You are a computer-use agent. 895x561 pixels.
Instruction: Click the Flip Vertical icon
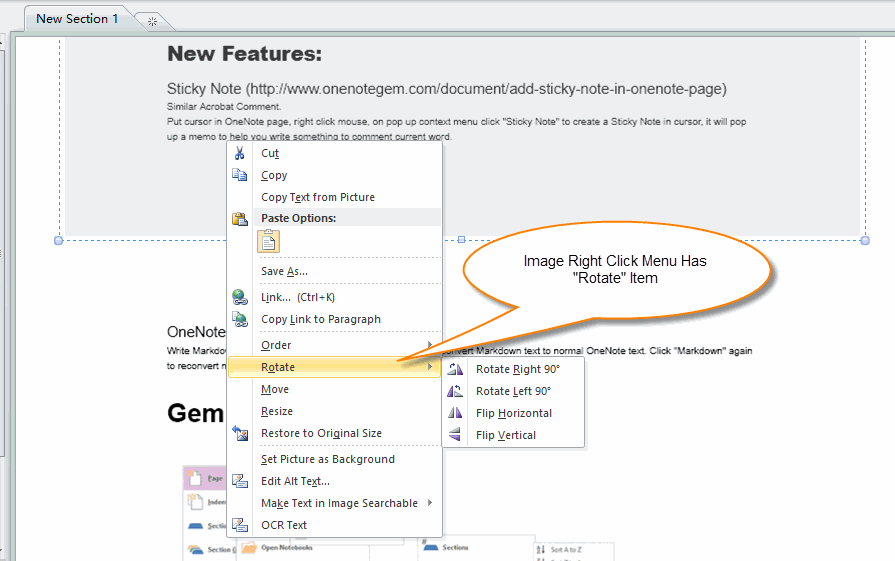click(455, 435)
